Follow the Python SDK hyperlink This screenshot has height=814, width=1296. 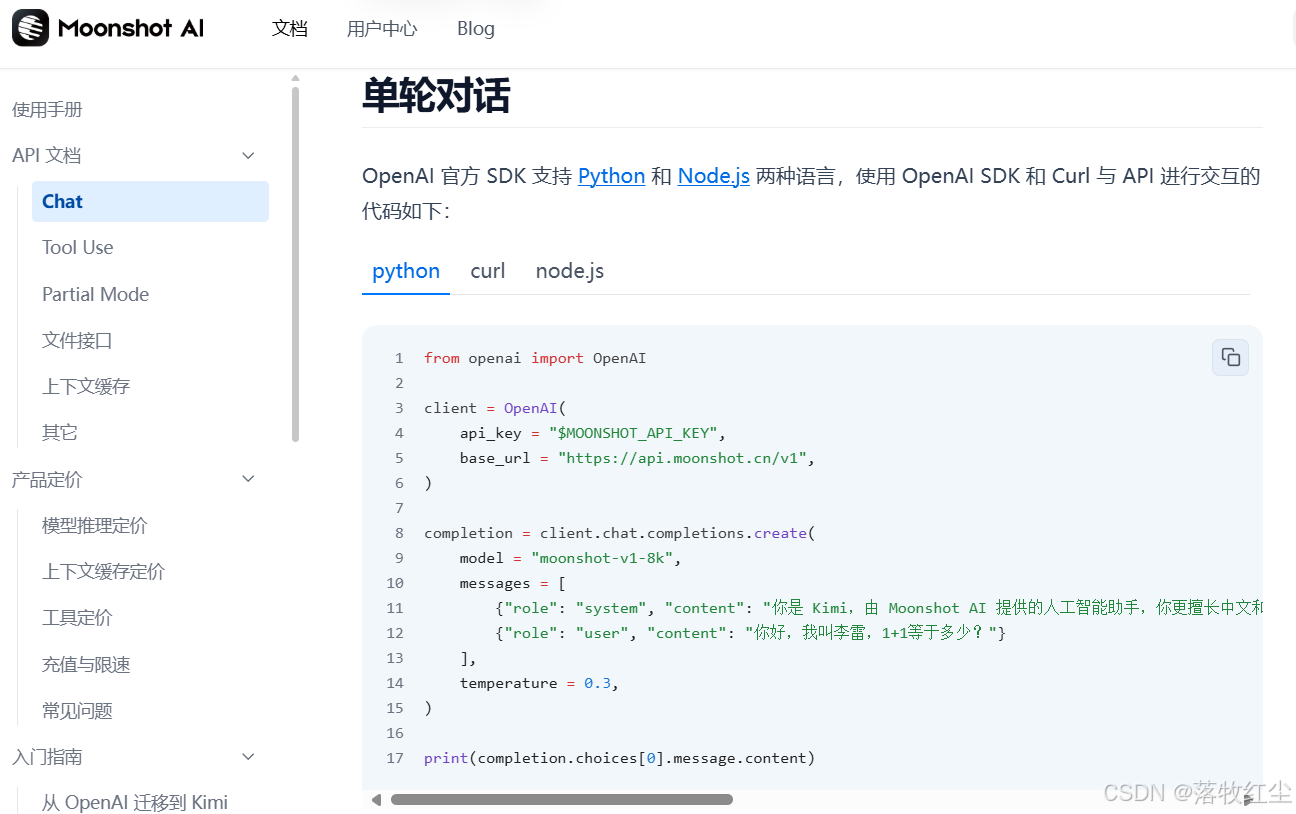pyautogui.click(x=611, y=176)
